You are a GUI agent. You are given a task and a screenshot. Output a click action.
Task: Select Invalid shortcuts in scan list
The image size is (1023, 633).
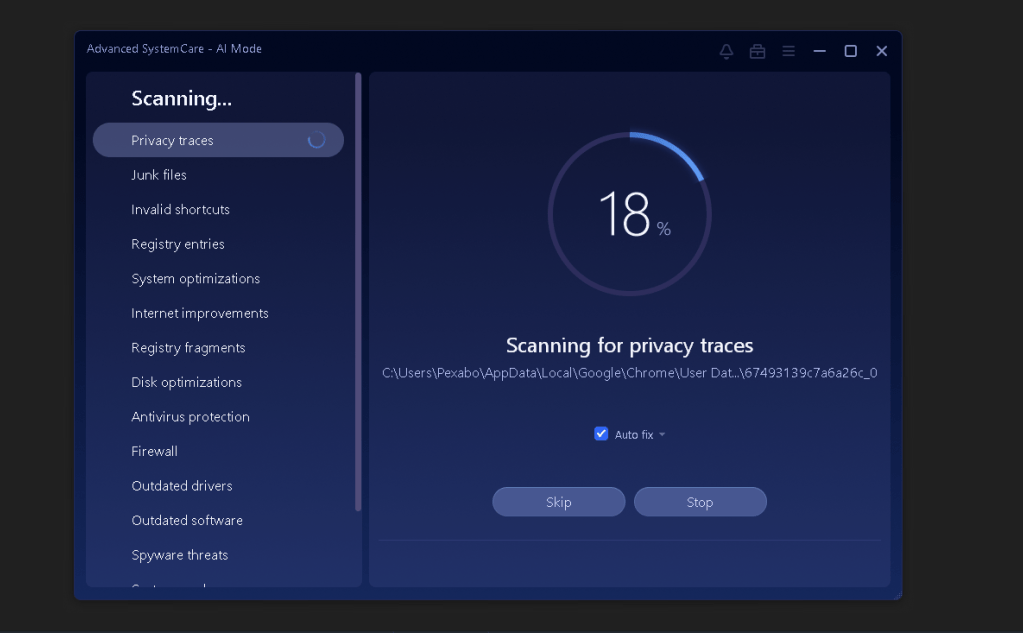[x=218, y=209]
